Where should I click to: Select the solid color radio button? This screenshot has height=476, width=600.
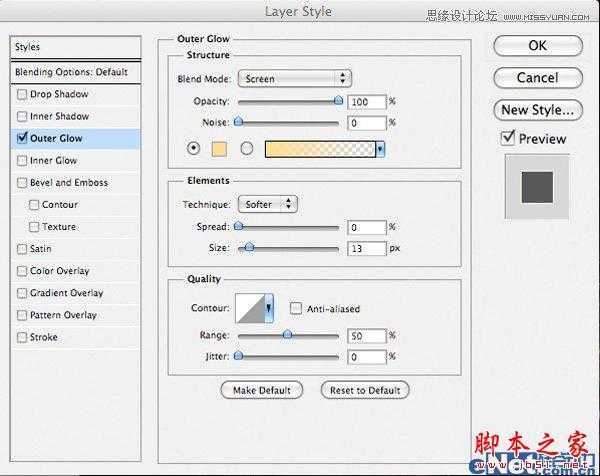(194, 148)
